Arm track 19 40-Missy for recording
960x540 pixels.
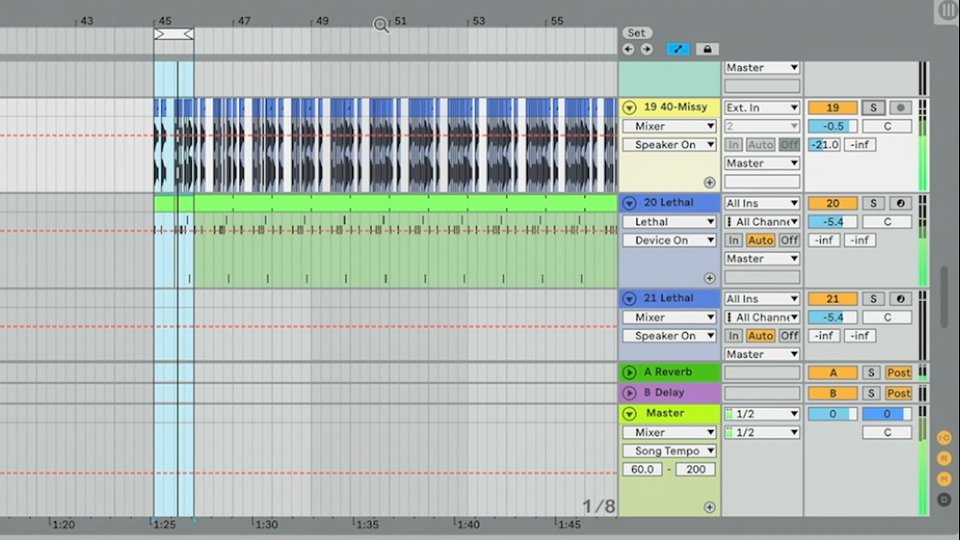(900, 107)
